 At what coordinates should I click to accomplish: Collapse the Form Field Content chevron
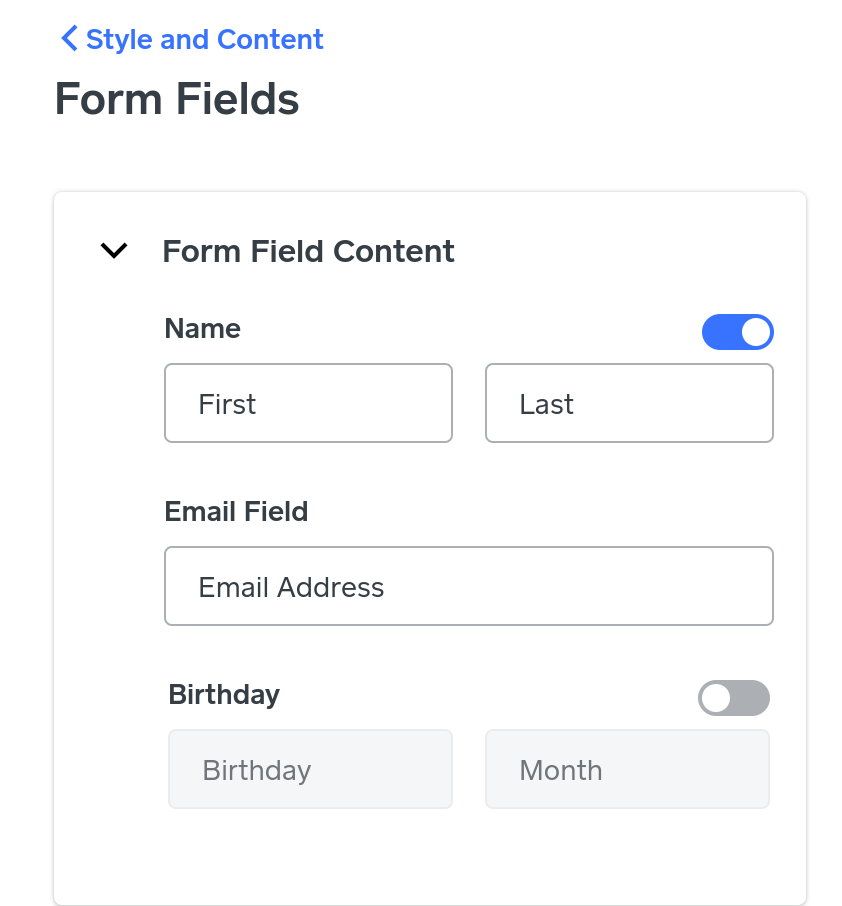point(115,251)
